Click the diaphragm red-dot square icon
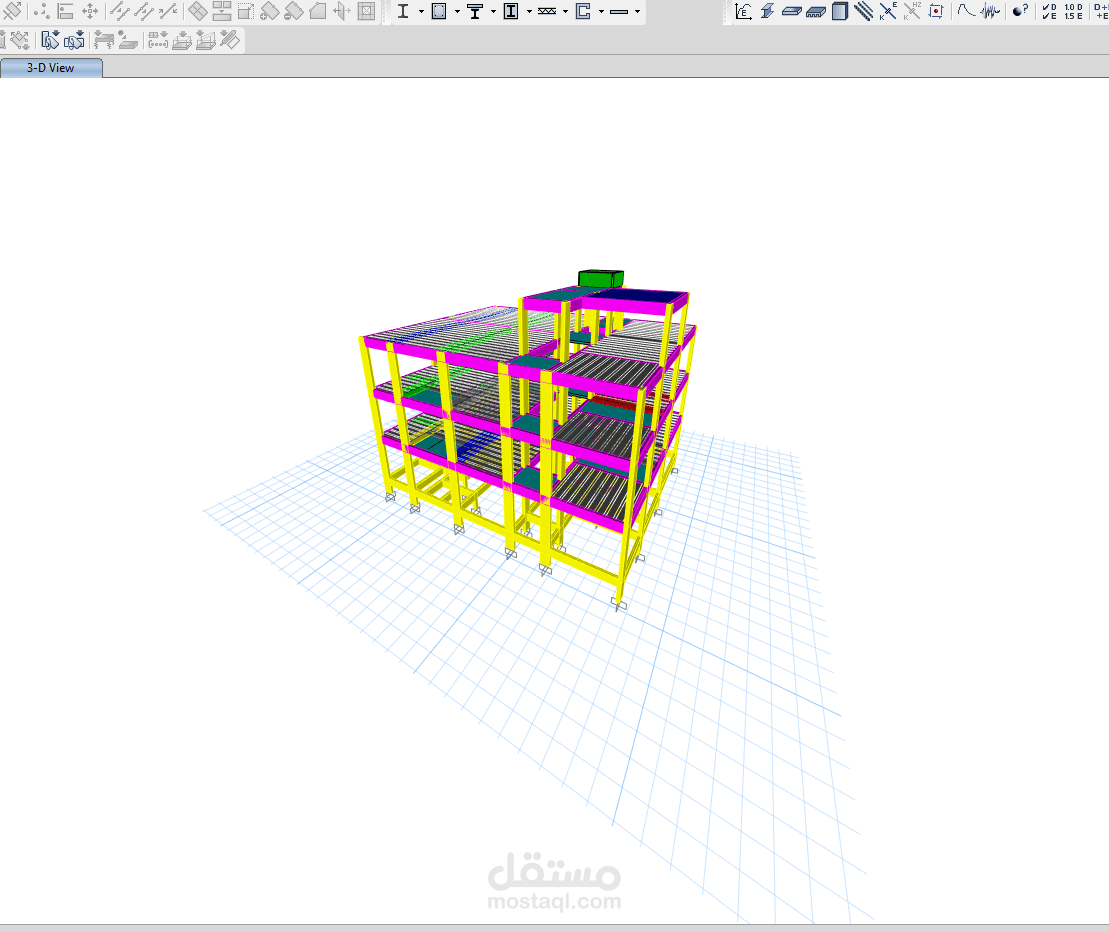Image resolution: width=1109 pixels, height=932 pixels. 936,11
